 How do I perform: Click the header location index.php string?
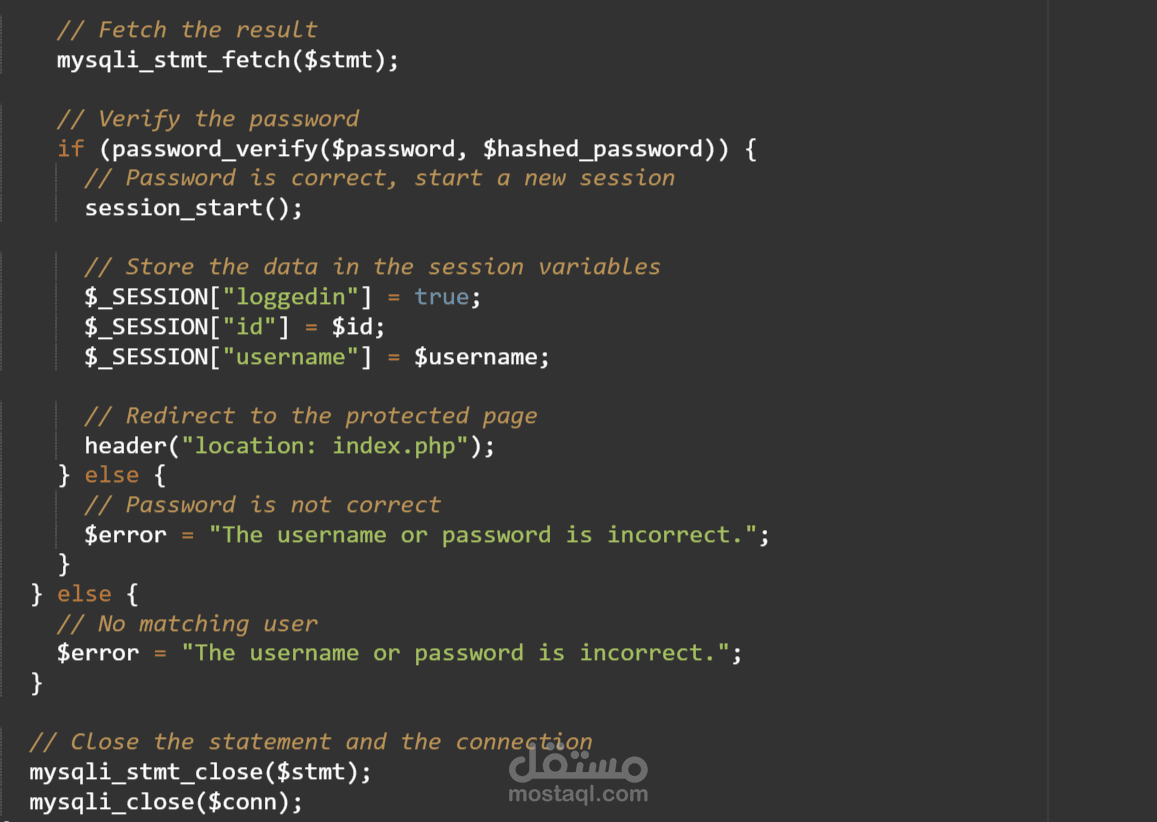pos(325,446)
